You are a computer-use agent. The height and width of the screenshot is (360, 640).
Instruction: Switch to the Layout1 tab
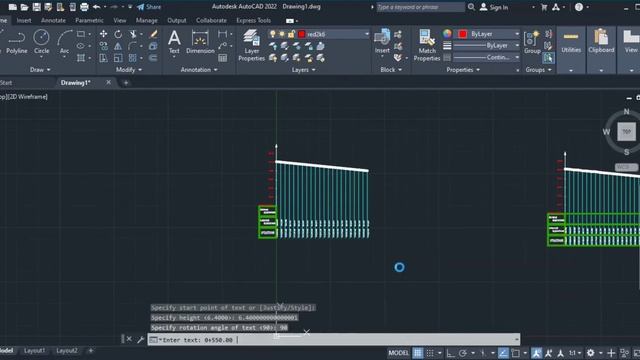pos(35,351)
